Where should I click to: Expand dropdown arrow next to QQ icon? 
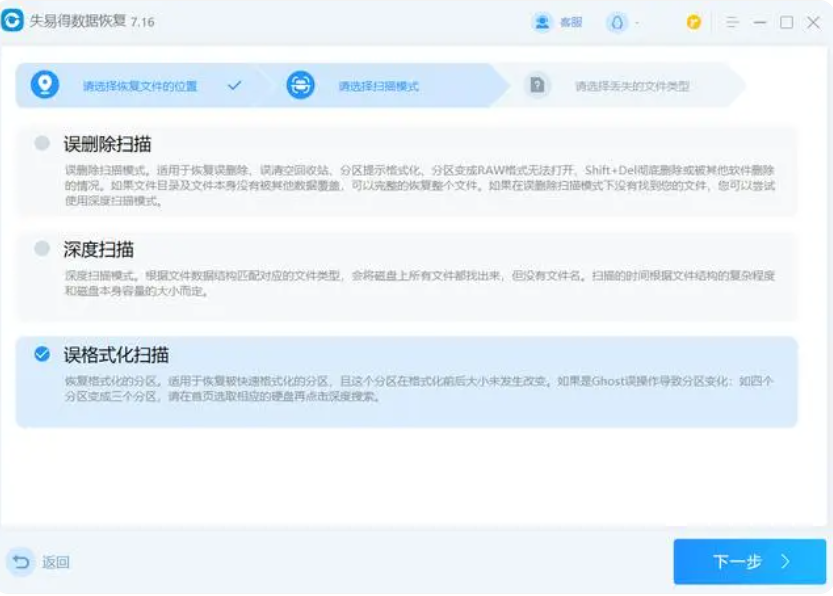[637, 22]
